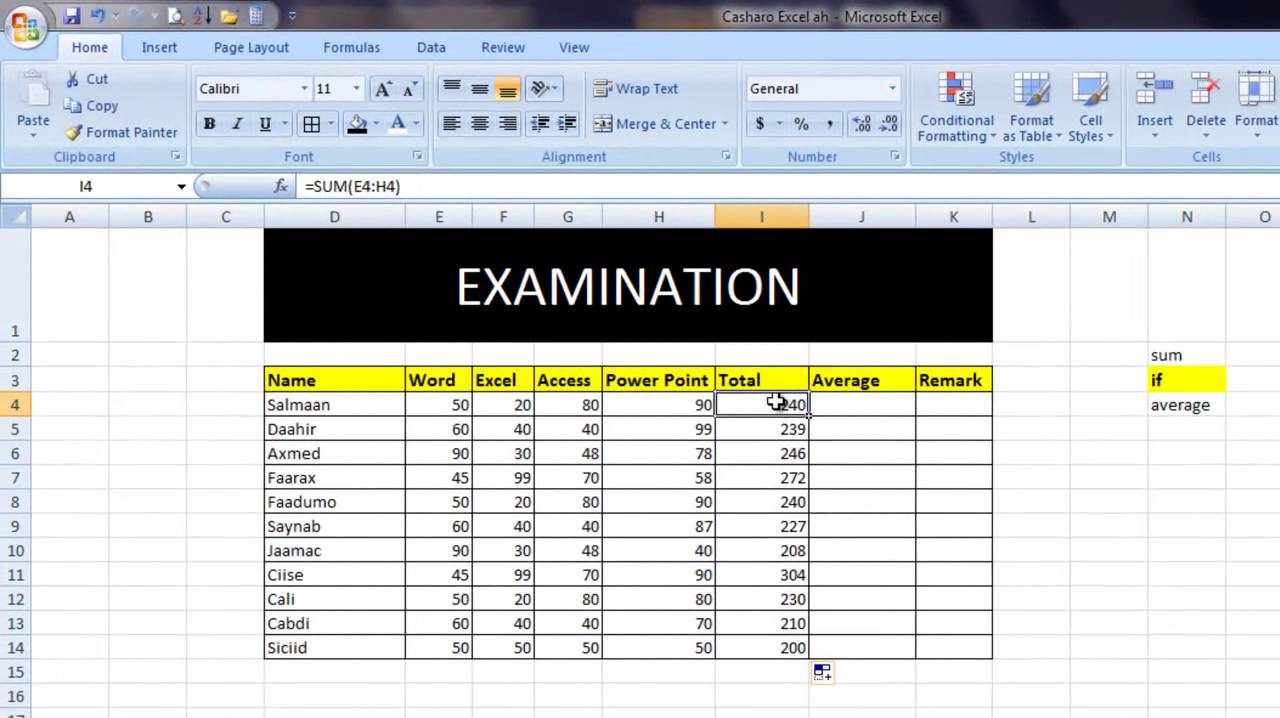1280x718 pixels.
Task: Sort ascending from Quick Access Toolbar
Action: pos(203,16)
